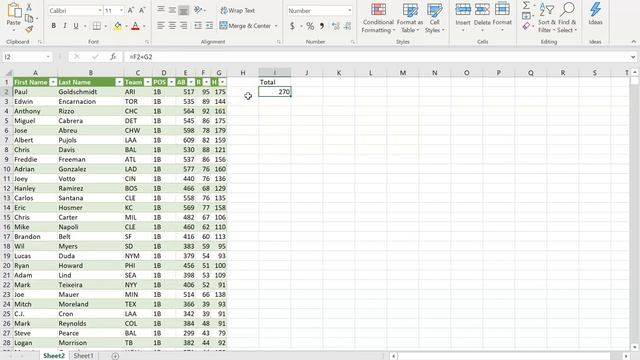Open Format as Table gallery

pyautogui.click(x=410, y=18)
